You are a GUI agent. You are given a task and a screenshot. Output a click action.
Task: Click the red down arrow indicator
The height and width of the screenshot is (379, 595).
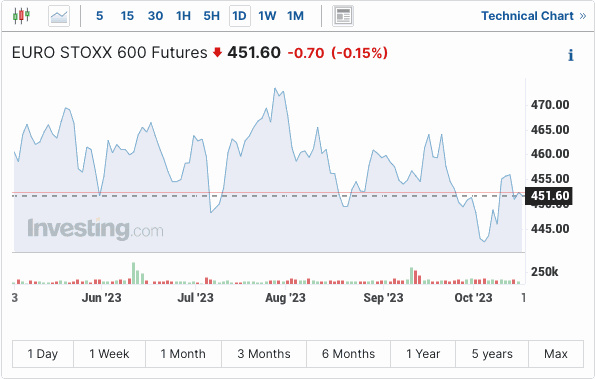[x=217, y=52]
